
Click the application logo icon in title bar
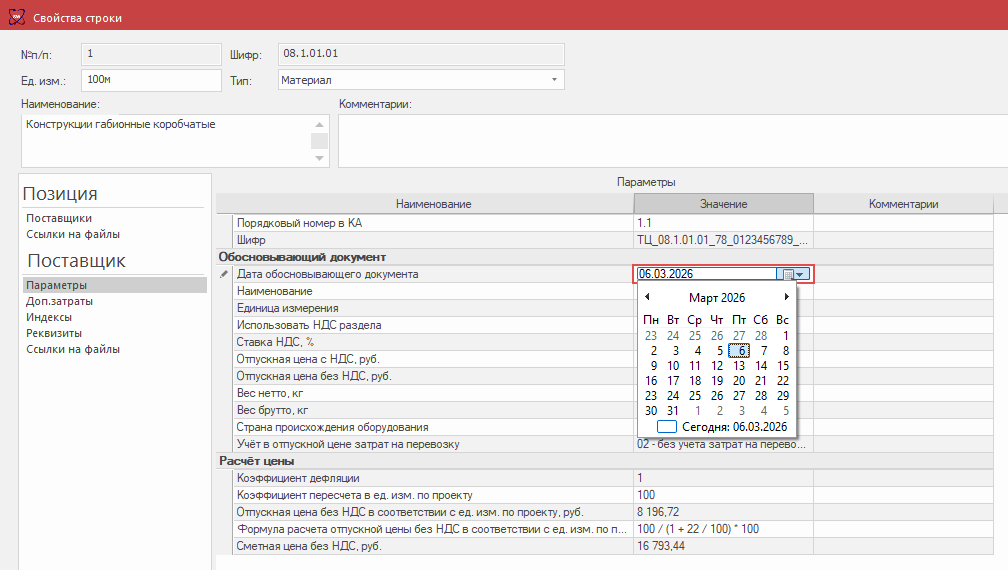16,17
